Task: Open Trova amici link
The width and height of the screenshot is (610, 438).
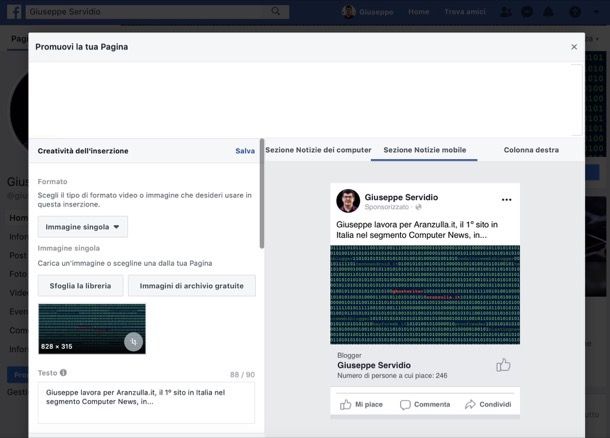Action: click(465, 12)
